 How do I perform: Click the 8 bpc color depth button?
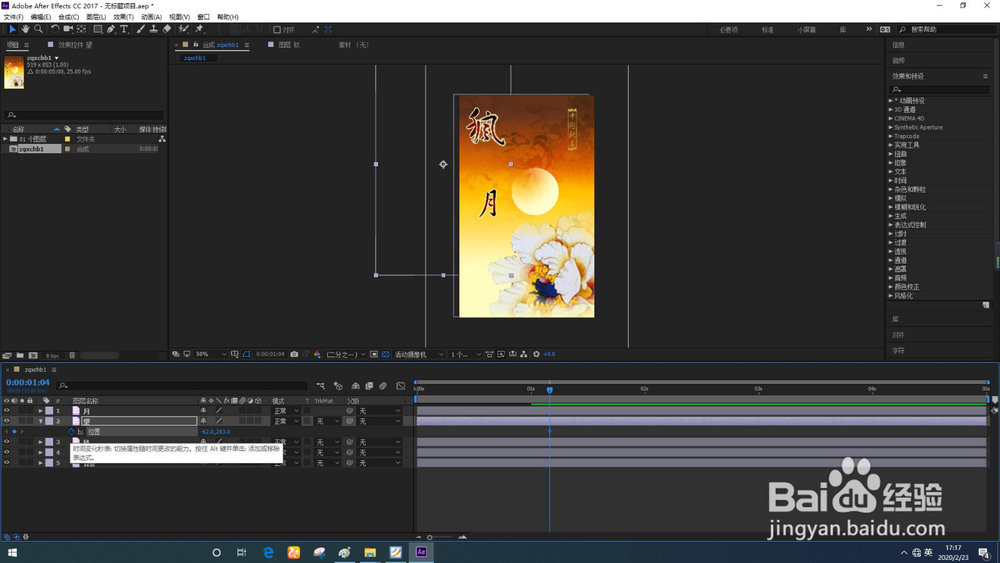point(52,355)
